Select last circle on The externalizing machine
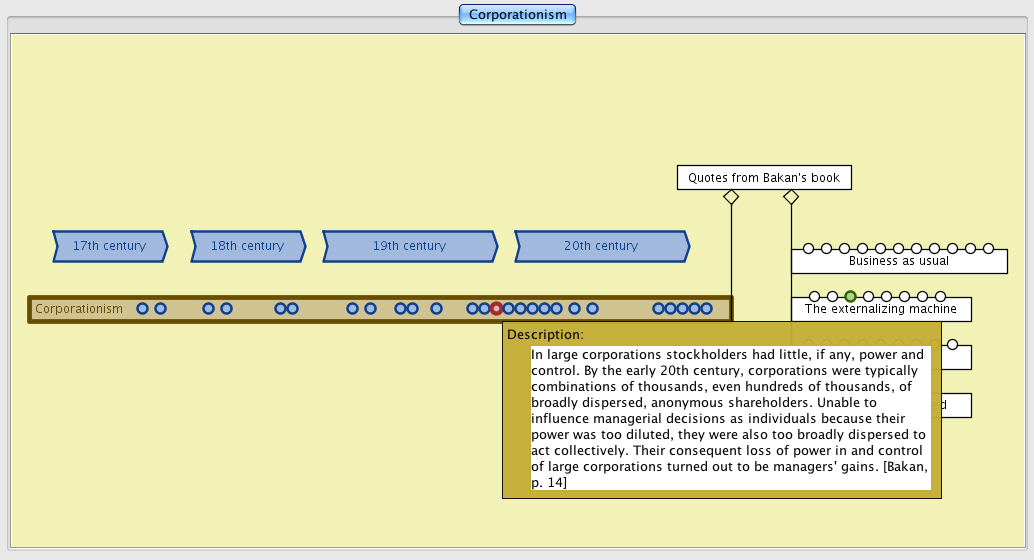Viewport: 1034px width, 560px height. [941, 296]
